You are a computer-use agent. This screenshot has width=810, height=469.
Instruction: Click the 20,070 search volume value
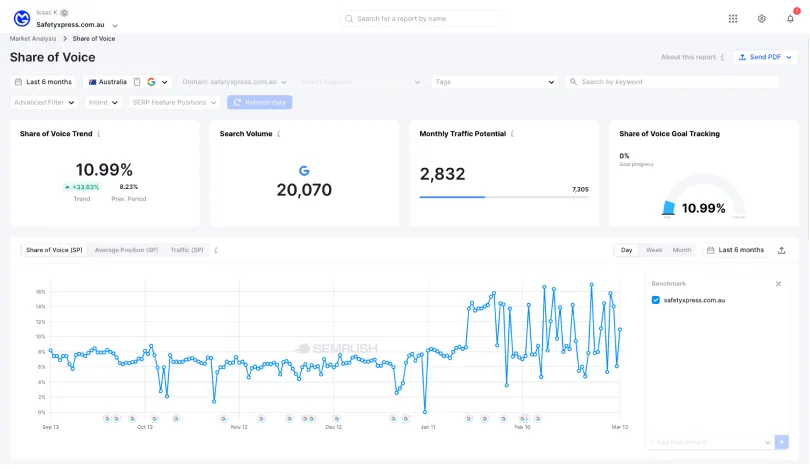(x=304, y=190)
